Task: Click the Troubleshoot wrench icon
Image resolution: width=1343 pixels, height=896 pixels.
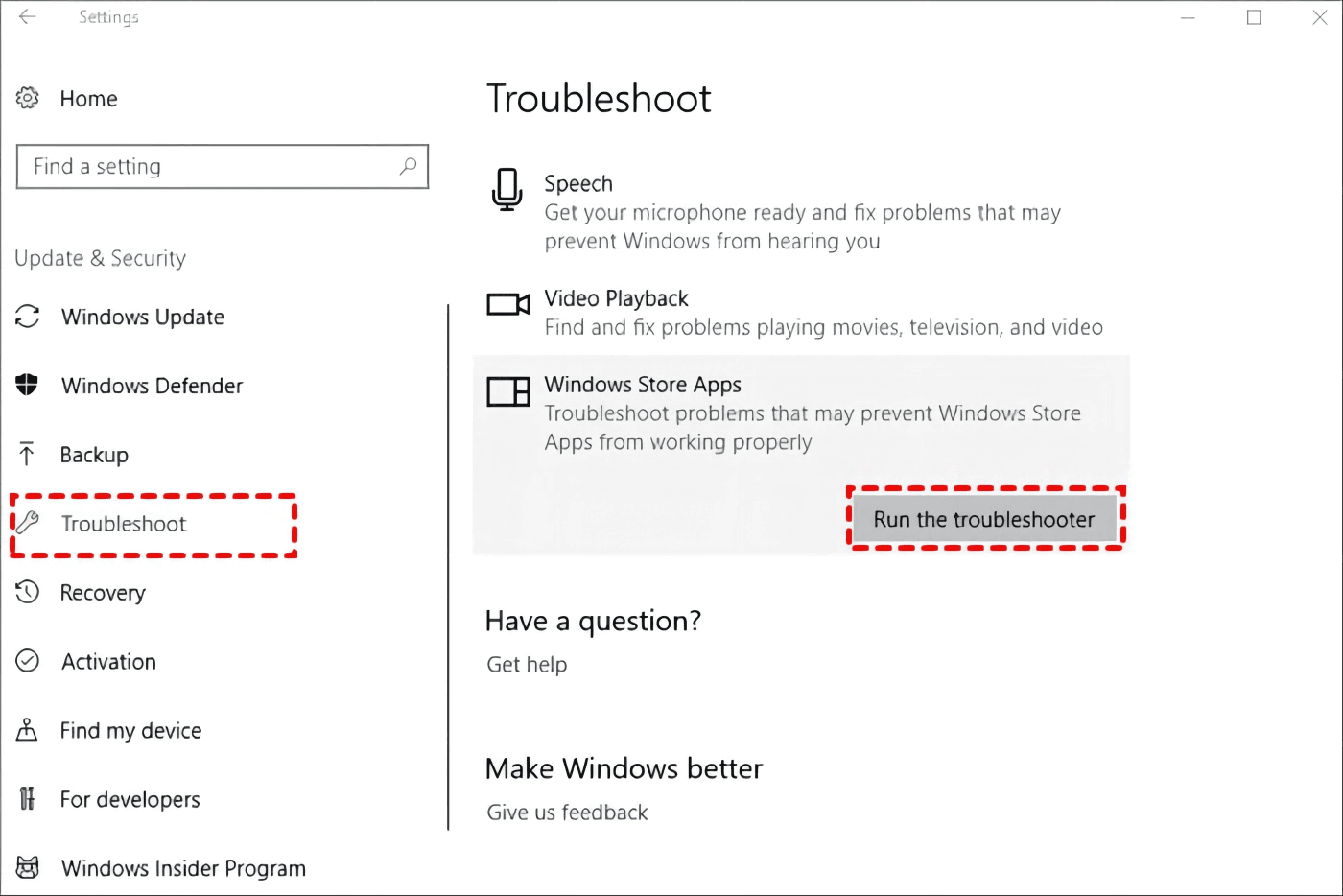Action: tap(28, 523)
